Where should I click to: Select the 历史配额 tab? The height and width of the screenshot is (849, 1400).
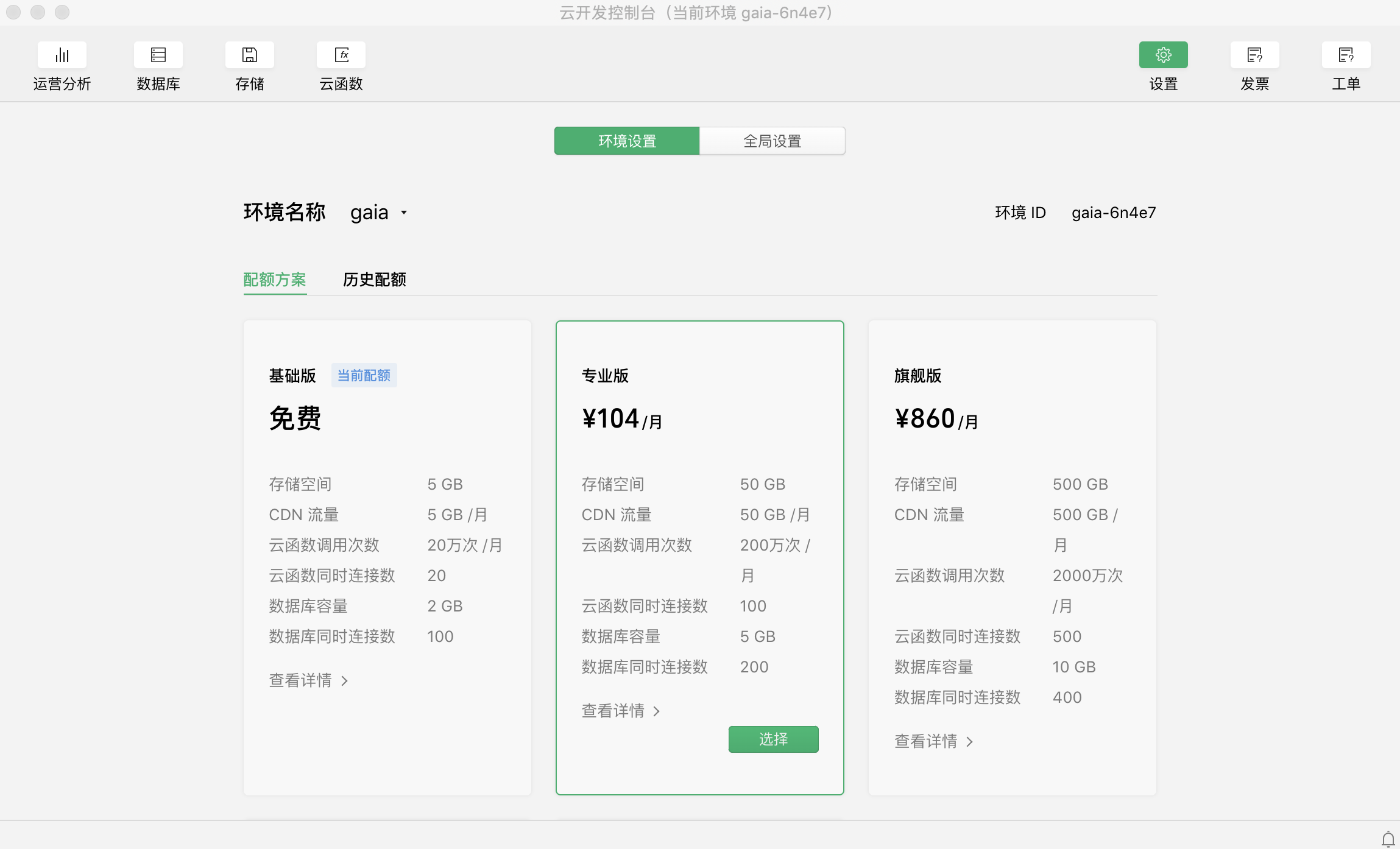click(x=374, y=280)
